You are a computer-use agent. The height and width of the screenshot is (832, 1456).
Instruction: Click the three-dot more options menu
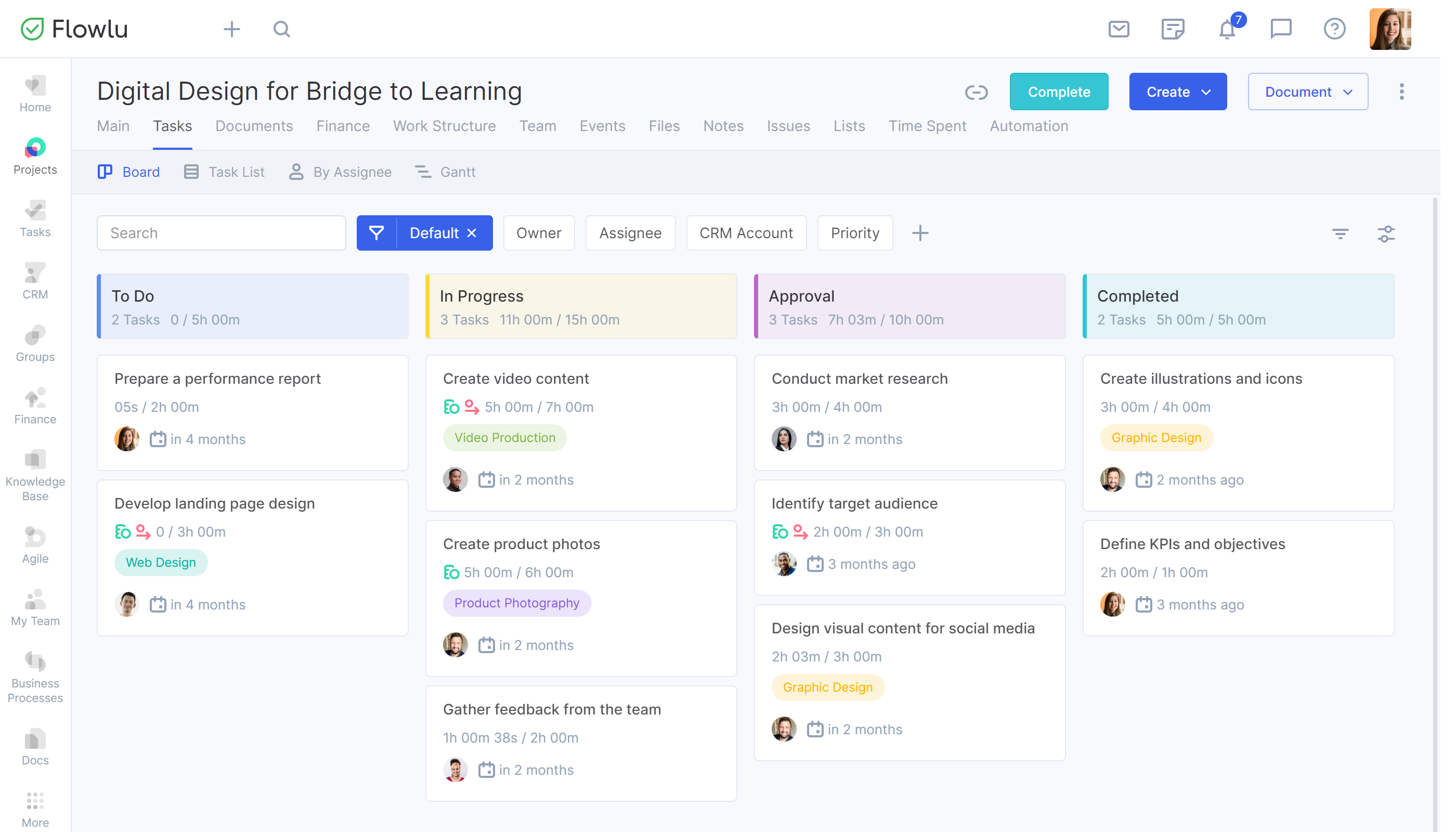(x=1402, y=91)
